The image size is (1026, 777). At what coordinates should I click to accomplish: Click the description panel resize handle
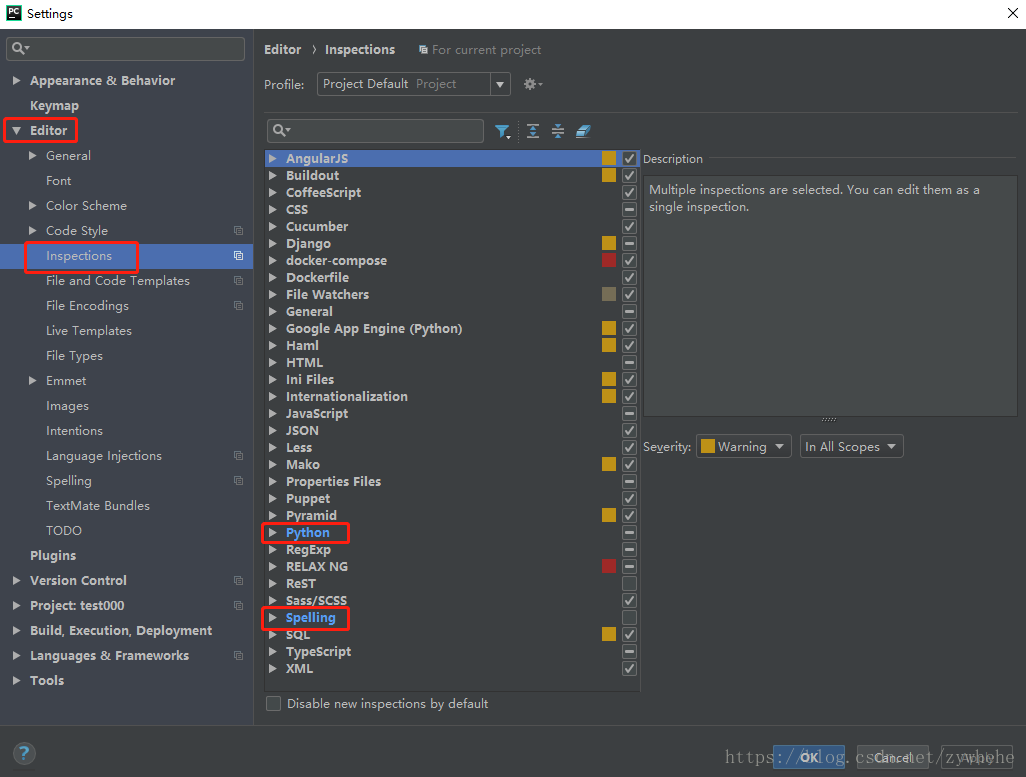click(x=828, y=420)
